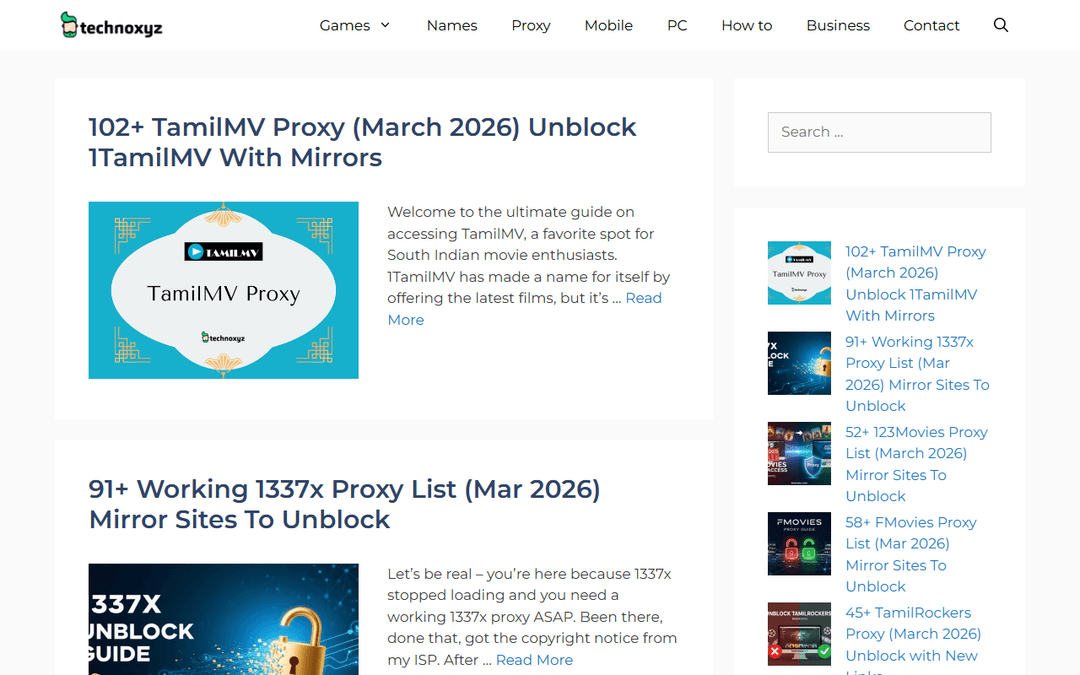Open sidebar link 52+ 123Movies Proxy List
This screenshot has height=675, width=1080.
pos(916,464)
